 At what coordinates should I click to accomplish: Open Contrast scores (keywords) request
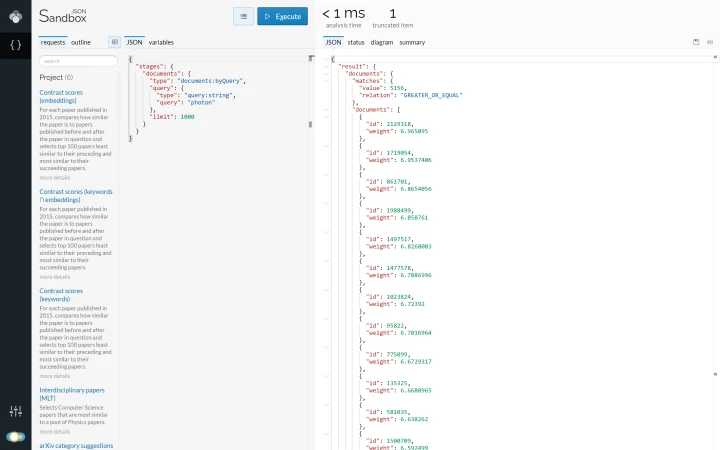coord(61,295)
